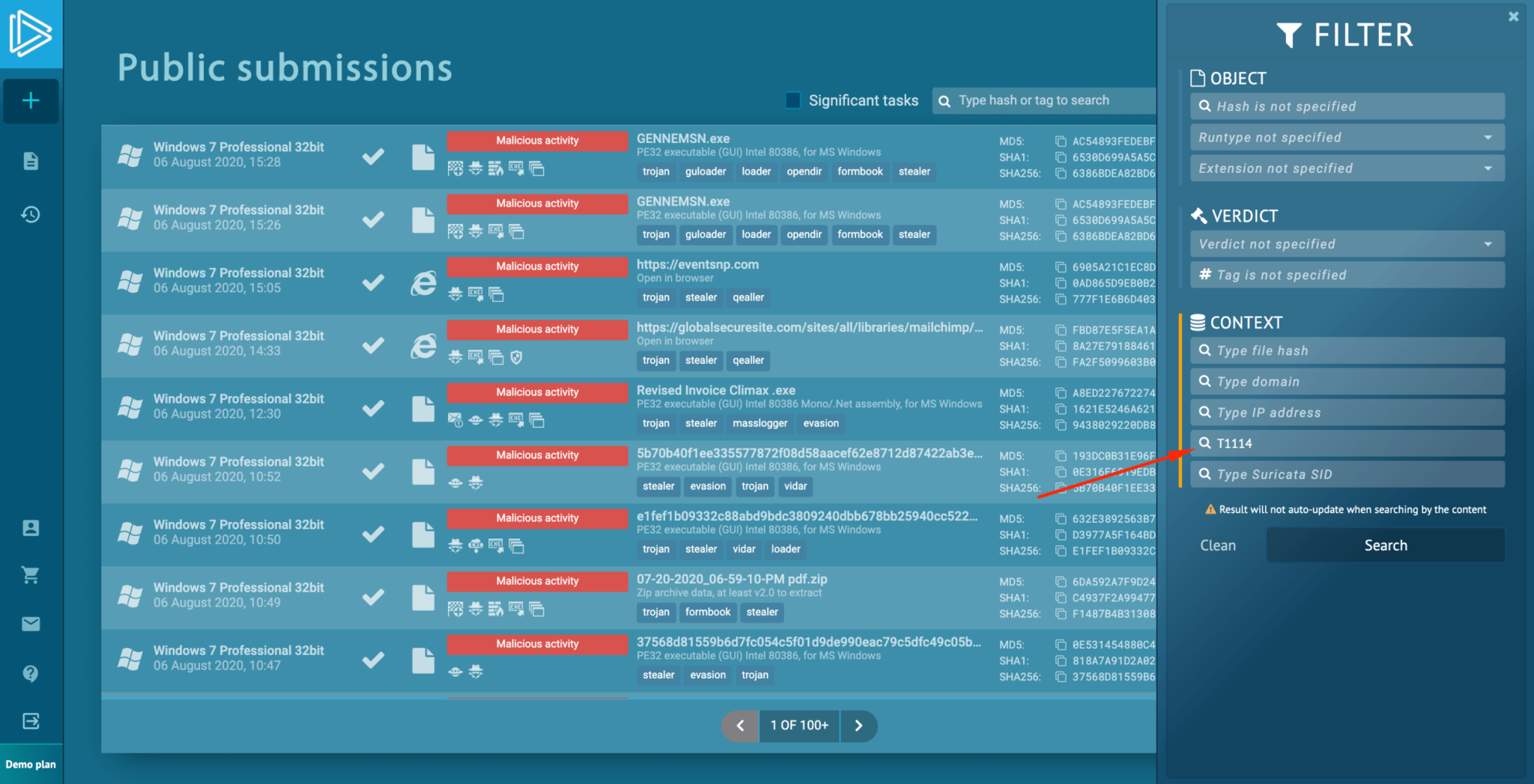Click the ANY.RUN logo in the top-left corner
This screenshot has height=784, width=1534.
coord(31,33)
